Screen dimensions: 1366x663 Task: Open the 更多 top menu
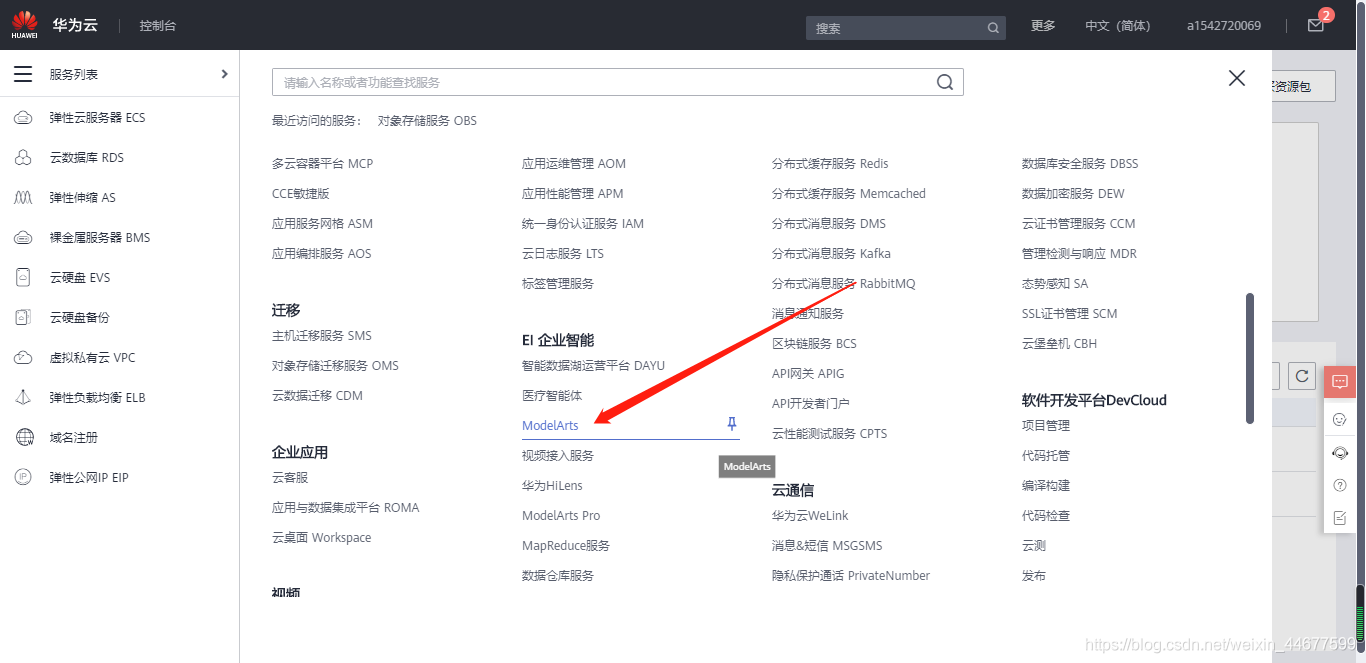[x=1043, y=26]
